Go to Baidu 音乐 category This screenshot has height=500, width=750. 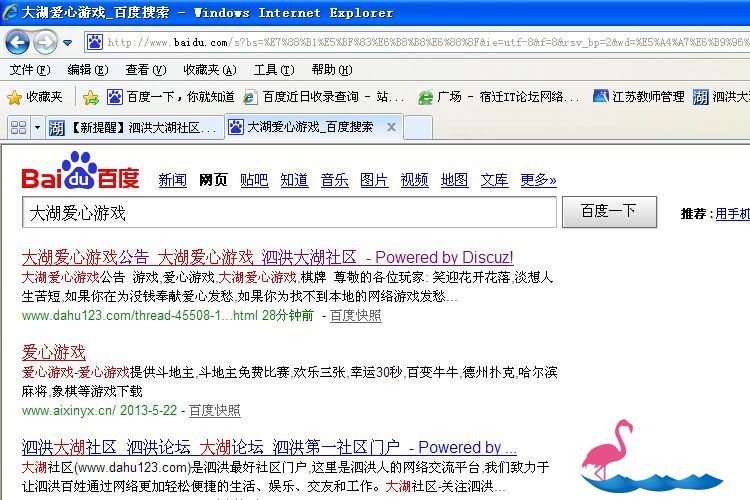tap(334, 180)
